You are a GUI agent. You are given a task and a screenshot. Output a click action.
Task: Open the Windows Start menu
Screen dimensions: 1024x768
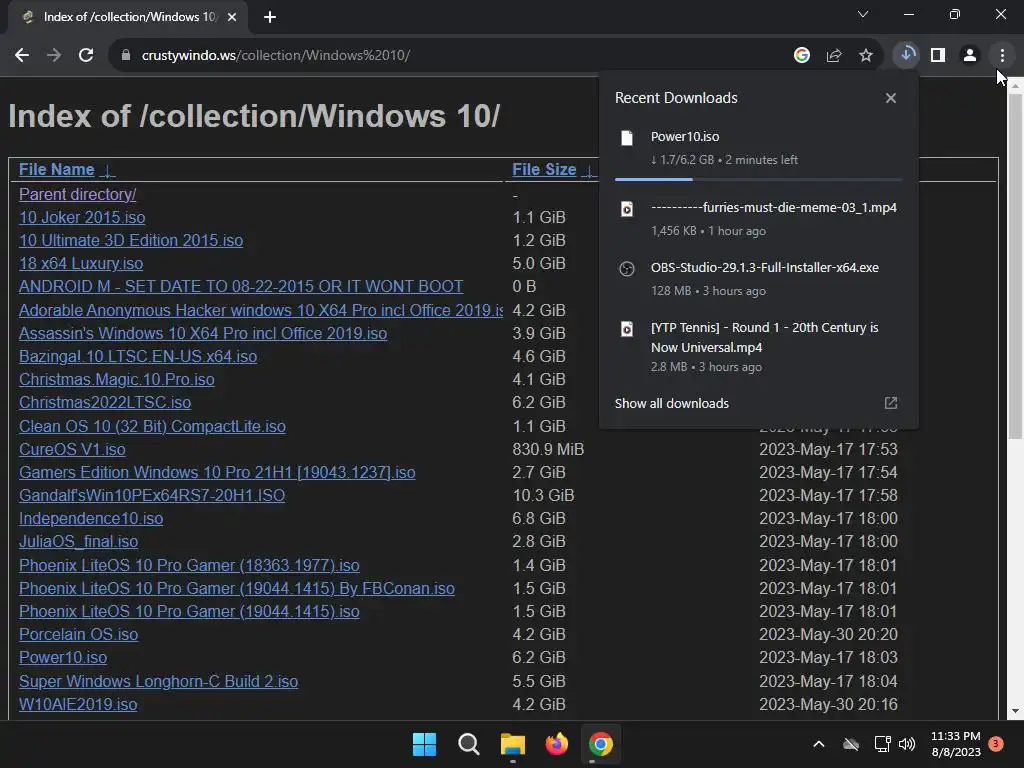coord(424,744)
